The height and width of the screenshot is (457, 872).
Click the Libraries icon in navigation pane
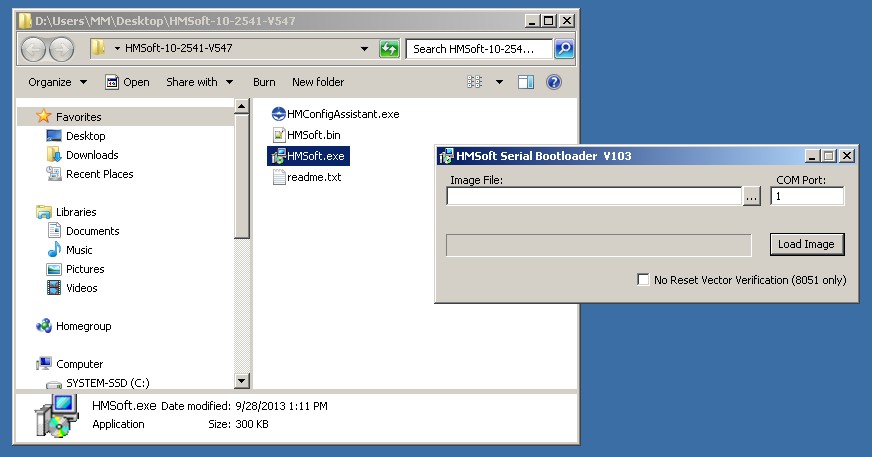point(43,212)
